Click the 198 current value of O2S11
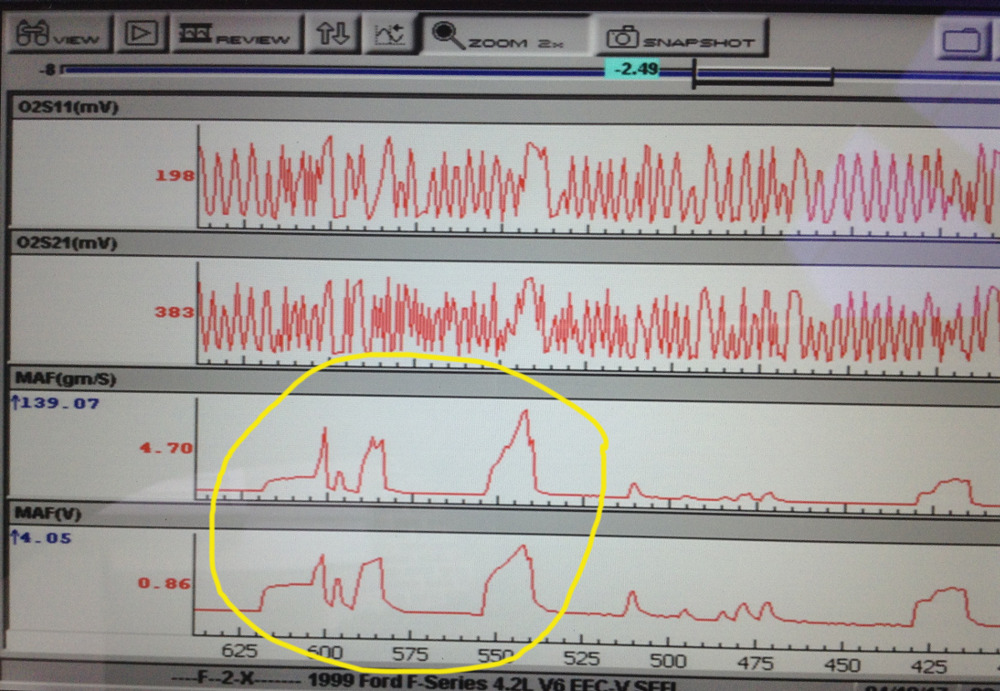 pos(174,177)
